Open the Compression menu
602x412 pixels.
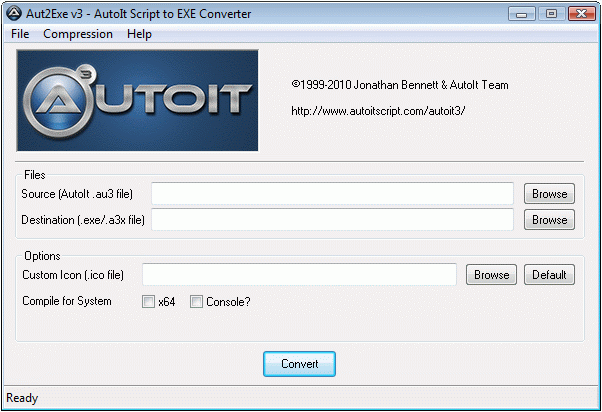point(78,34)
